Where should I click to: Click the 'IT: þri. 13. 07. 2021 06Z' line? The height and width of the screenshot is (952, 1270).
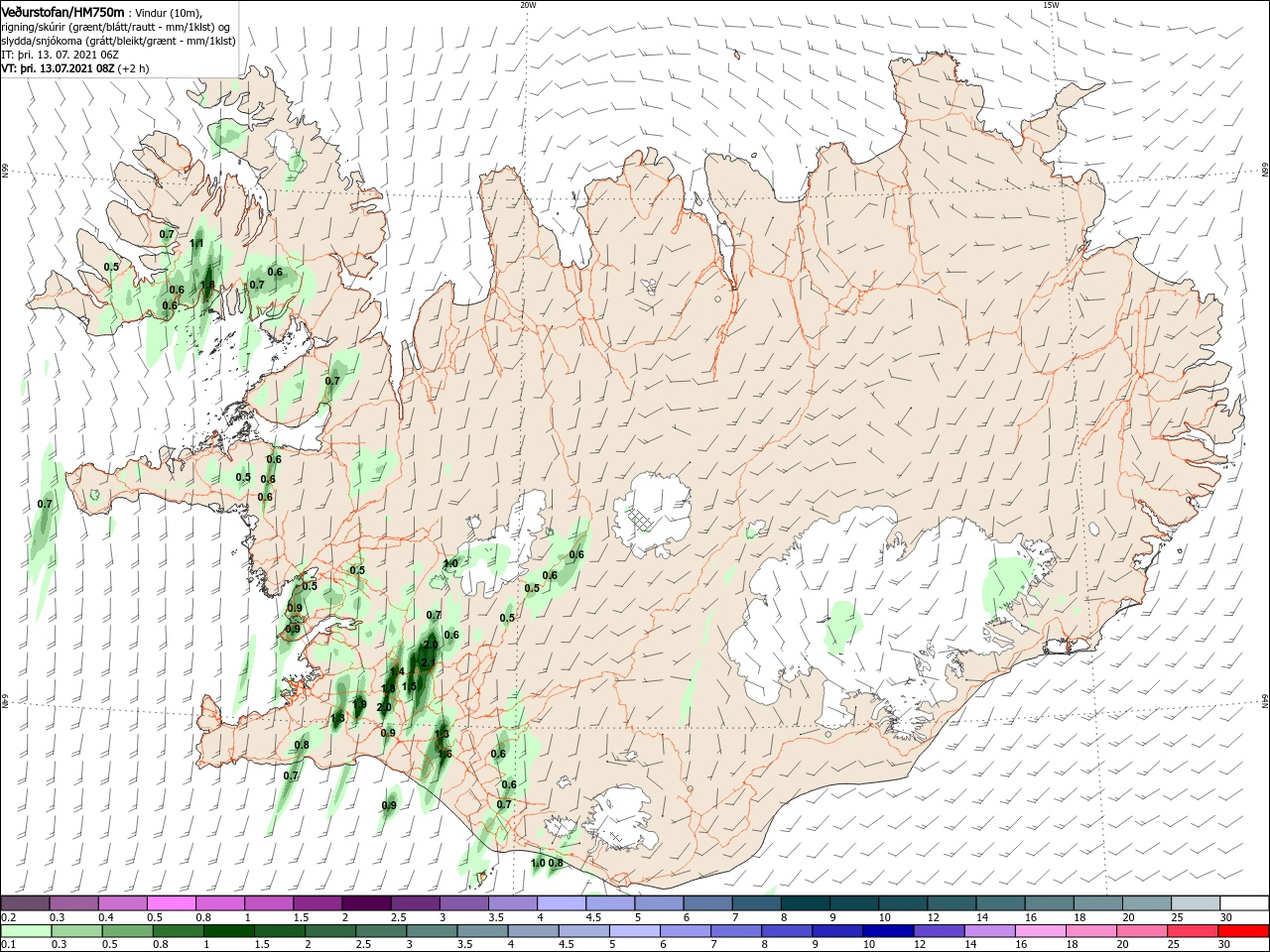61,55
